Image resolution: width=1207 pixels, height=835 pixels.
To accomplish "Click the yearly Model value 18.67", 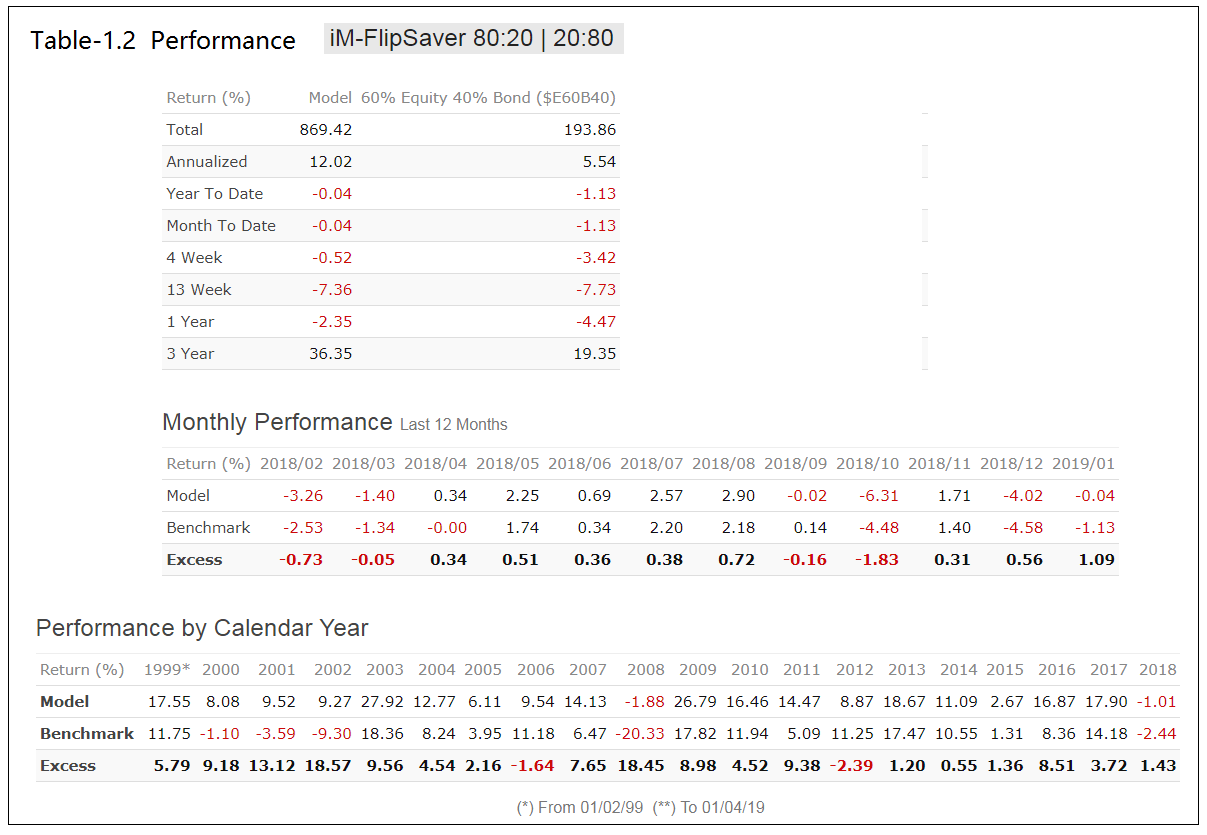I will click(x=905, y=702).
